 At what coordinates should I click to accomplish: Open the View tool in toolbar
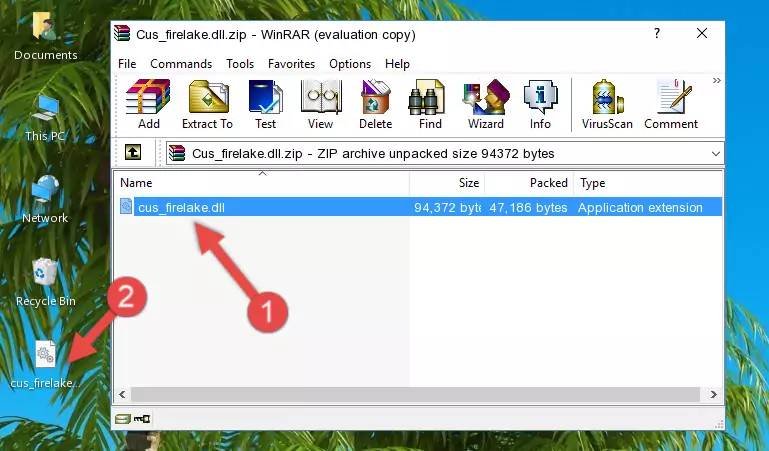click(x=321, y=104)
